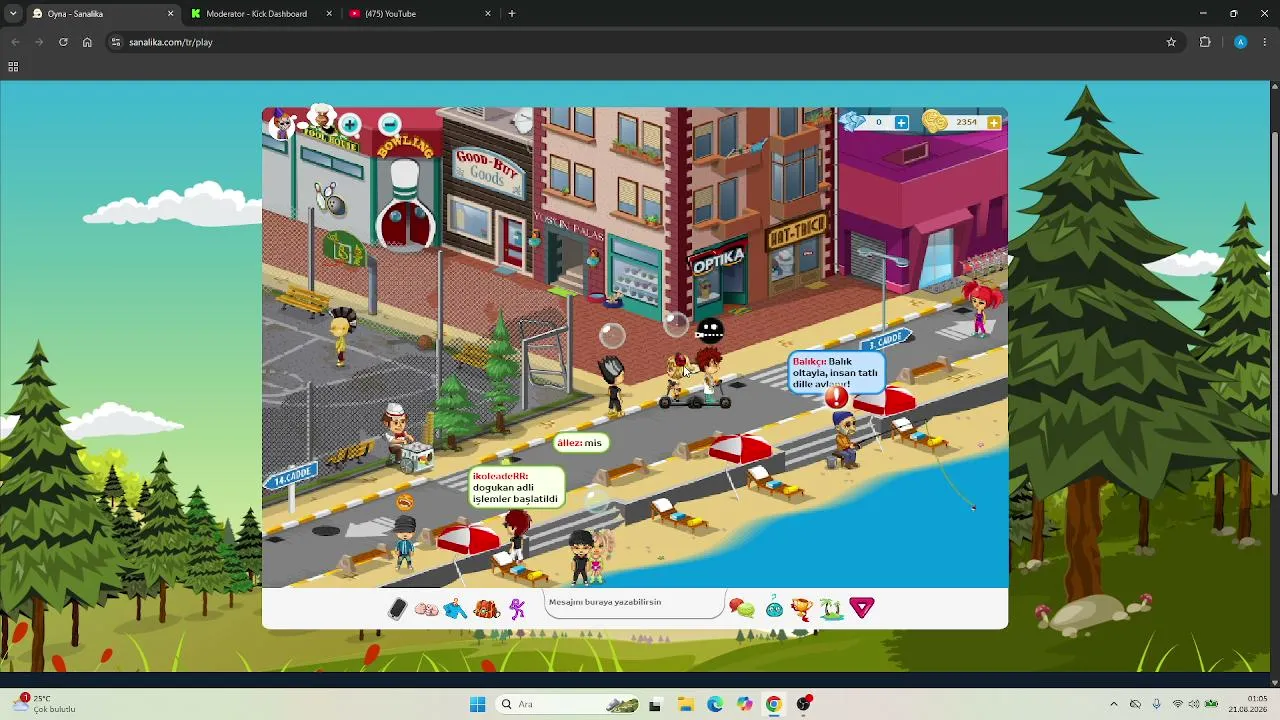Click the ice cream vendor character
The image size is (1280, 720).
coord(399,436)
